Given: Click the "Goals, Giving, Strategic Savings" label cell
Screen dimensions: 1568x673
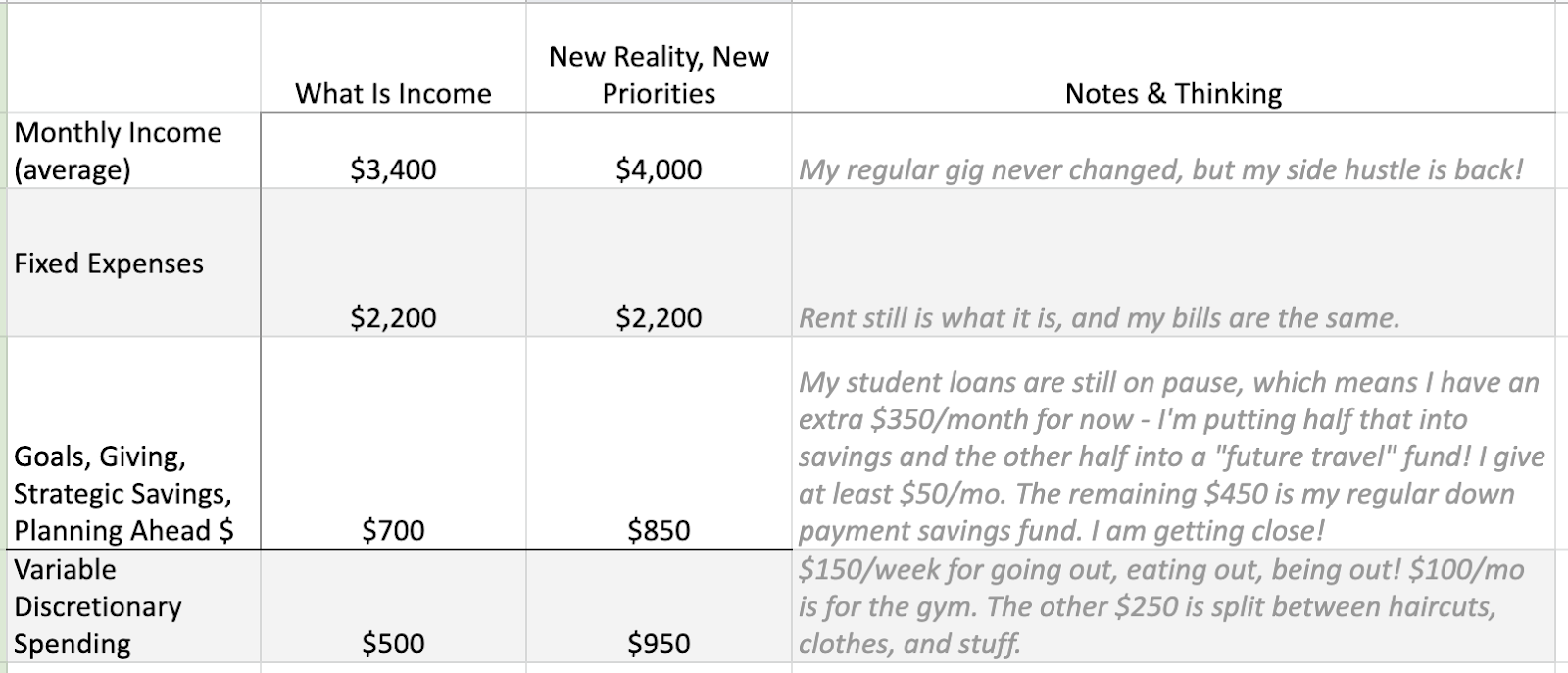Looking at the screenshot, I should pyautogui.click(x=134, y=443).
